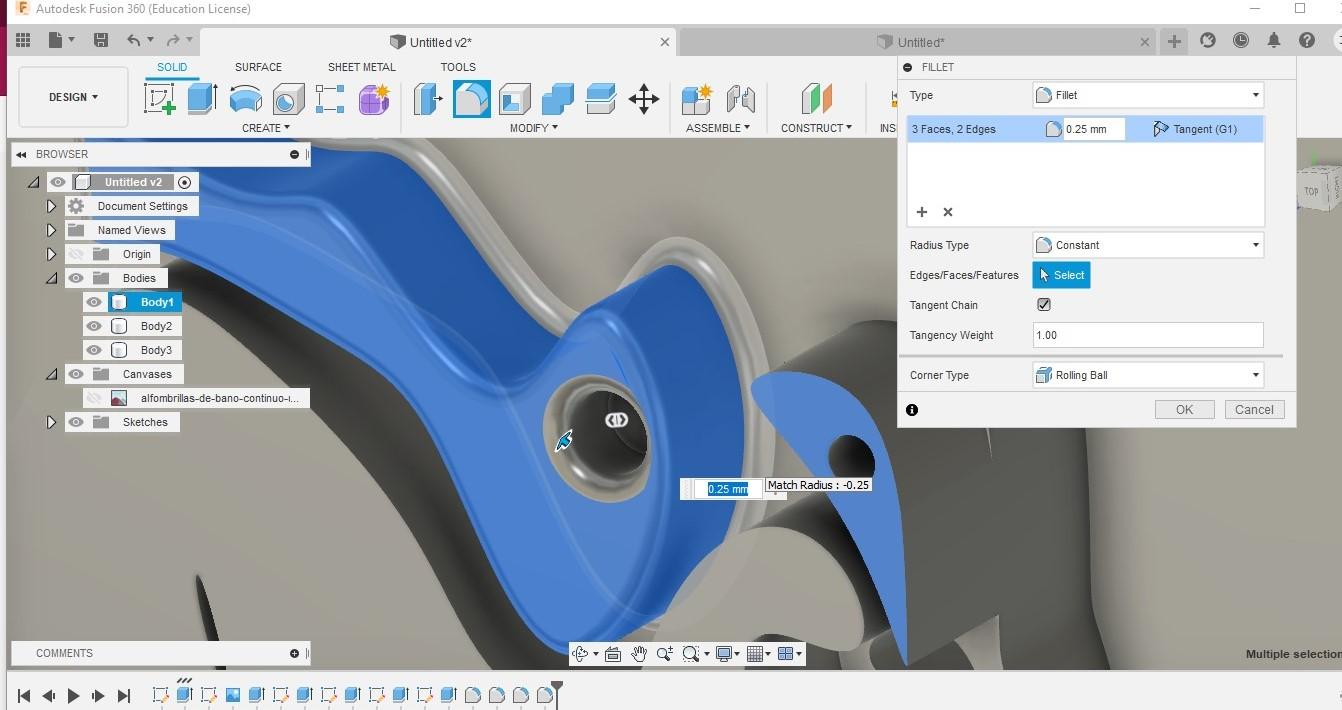1342x710 pixels.
Task: Select the New Component tool
Action: (697, 99)
